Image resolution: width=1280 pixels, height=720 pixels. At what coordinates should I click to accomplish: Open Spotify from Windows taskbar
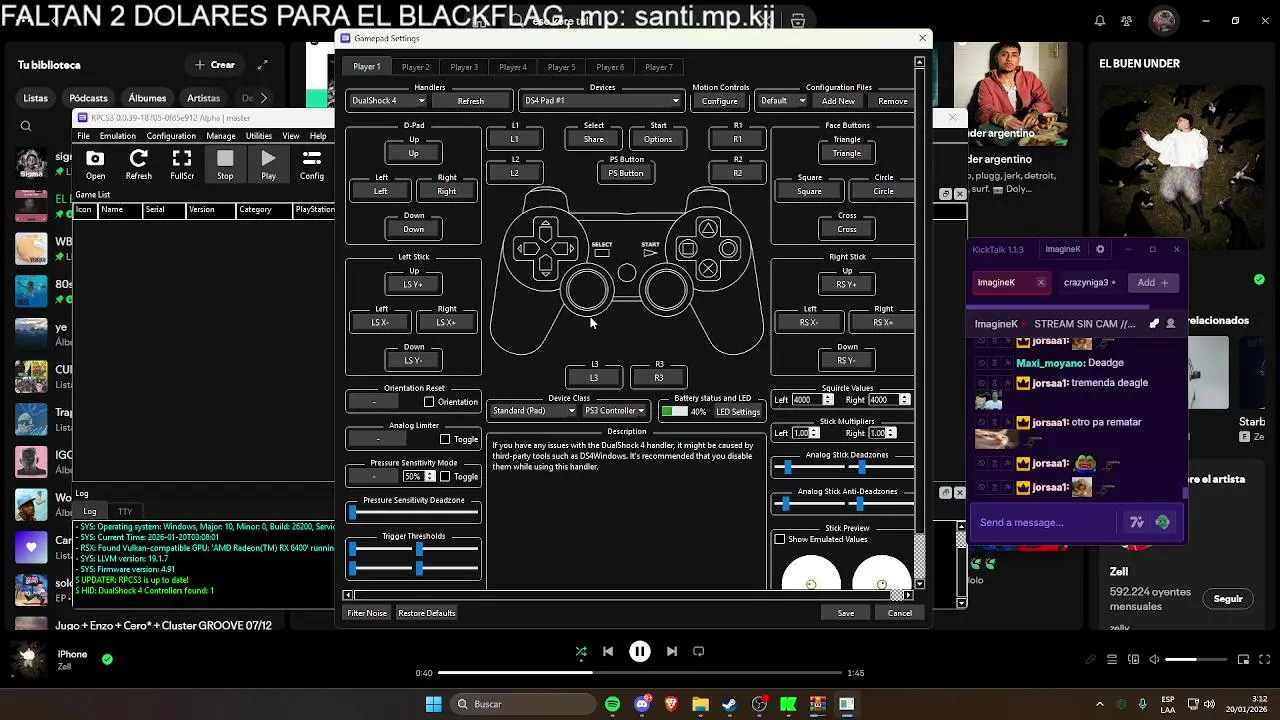(x=612, y=704)
